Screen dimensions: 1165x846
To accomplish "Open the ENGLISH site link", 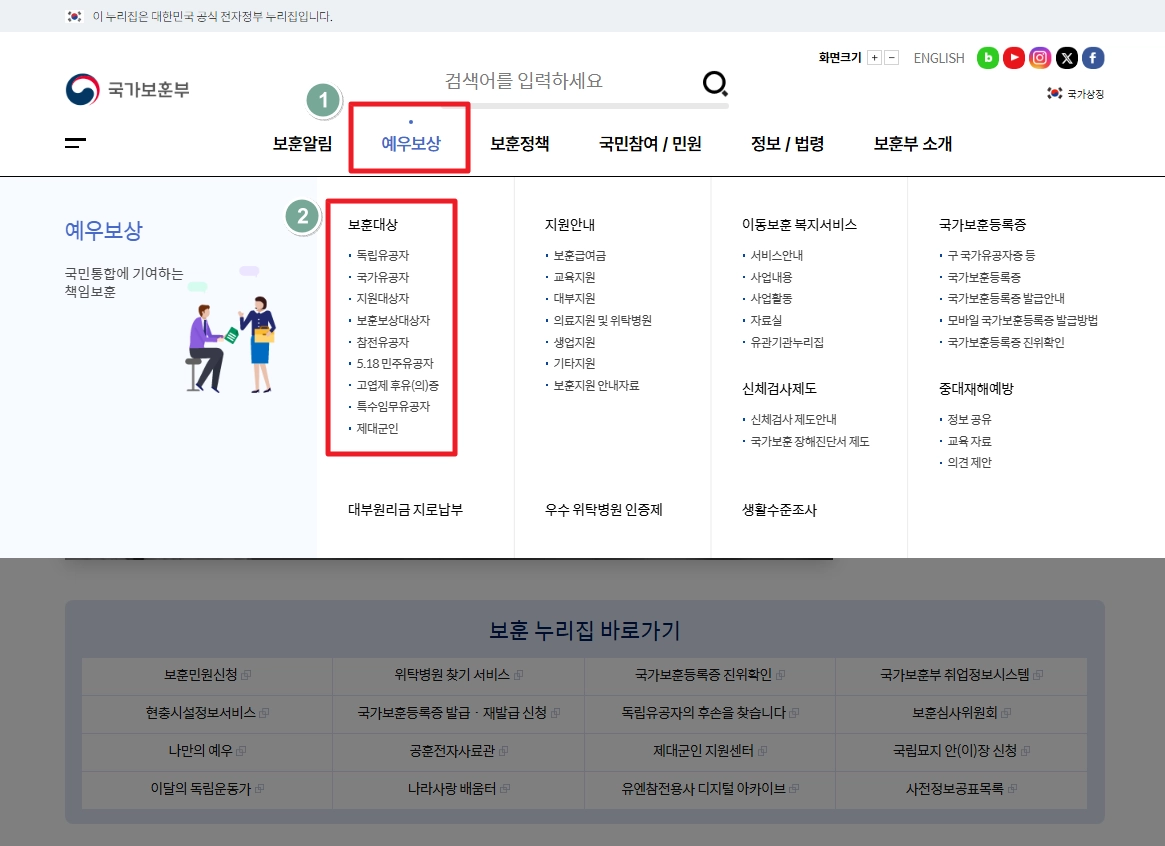I will (938, 58).
